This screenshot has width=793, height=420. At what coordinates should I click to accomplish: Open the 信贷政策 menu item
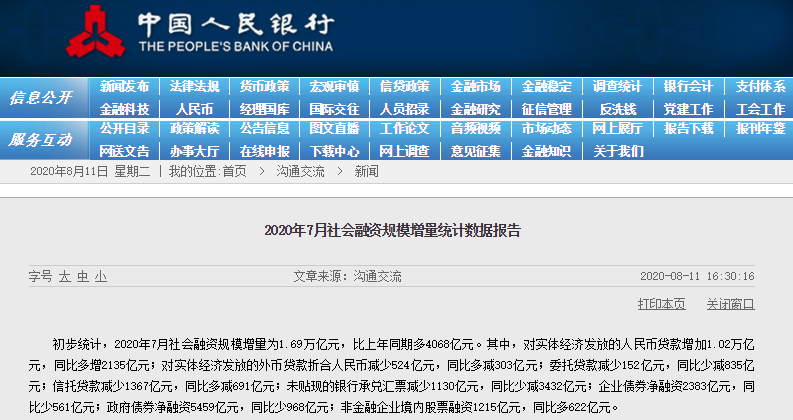405,87
